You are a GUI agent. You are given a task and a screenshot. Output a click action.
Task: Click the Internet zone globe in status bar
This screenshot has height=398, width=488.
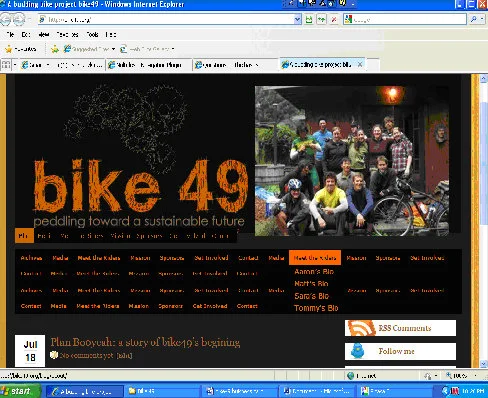pyautogui.click(x=350, y=376)
